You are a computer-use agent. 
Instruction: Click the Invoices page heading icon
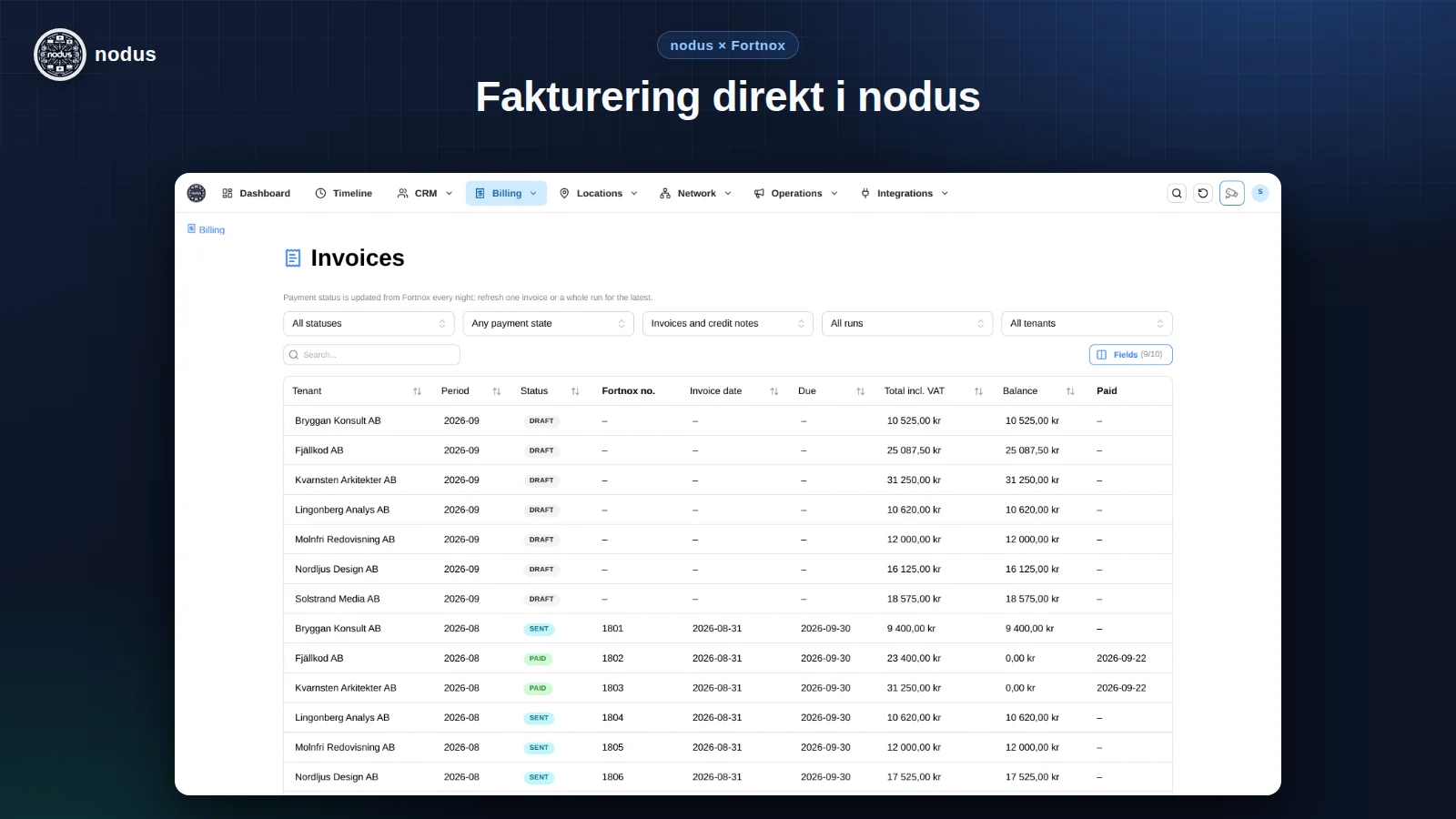coord(293,258)
